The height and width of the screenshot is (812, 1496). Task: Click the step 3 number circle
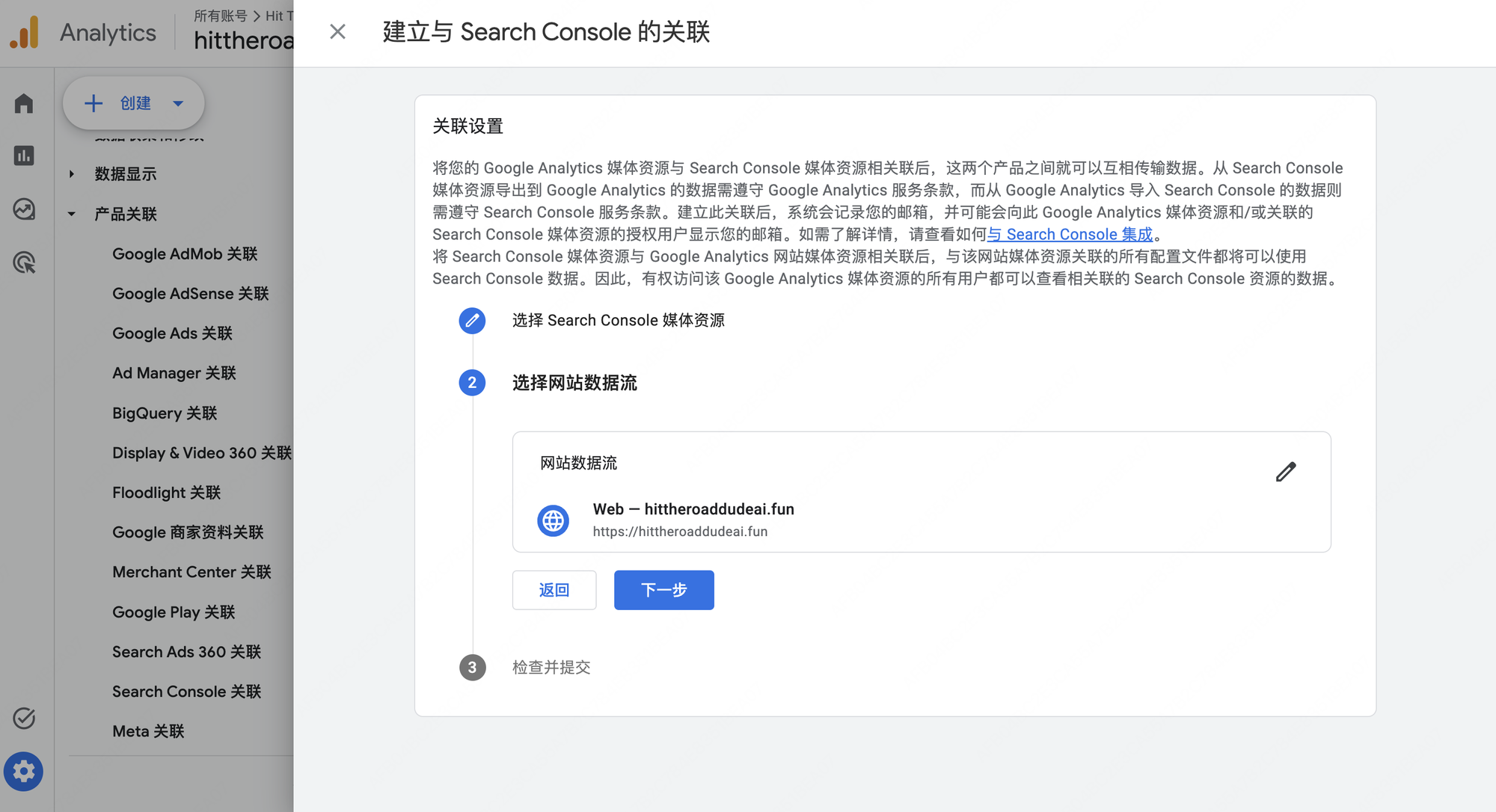point(472,668)
